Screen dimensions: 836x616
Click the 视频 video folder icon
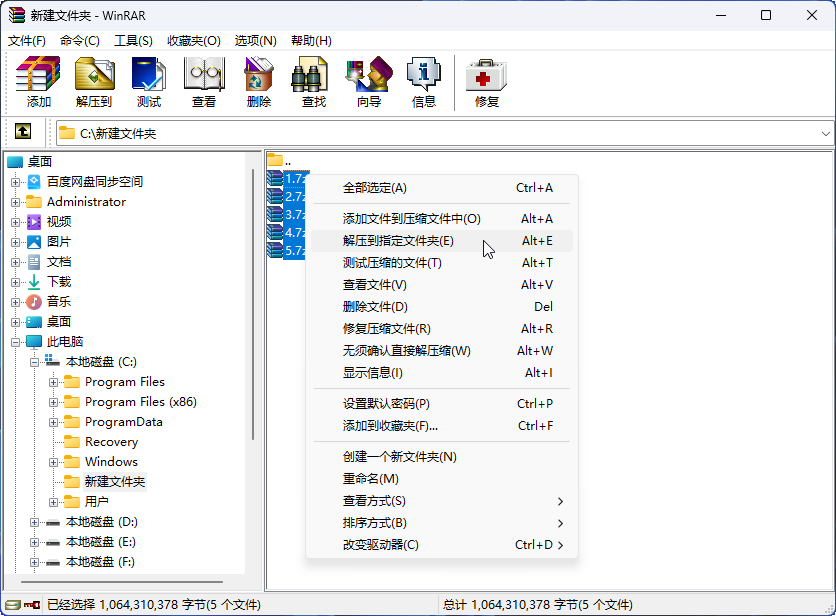[34, 222]
